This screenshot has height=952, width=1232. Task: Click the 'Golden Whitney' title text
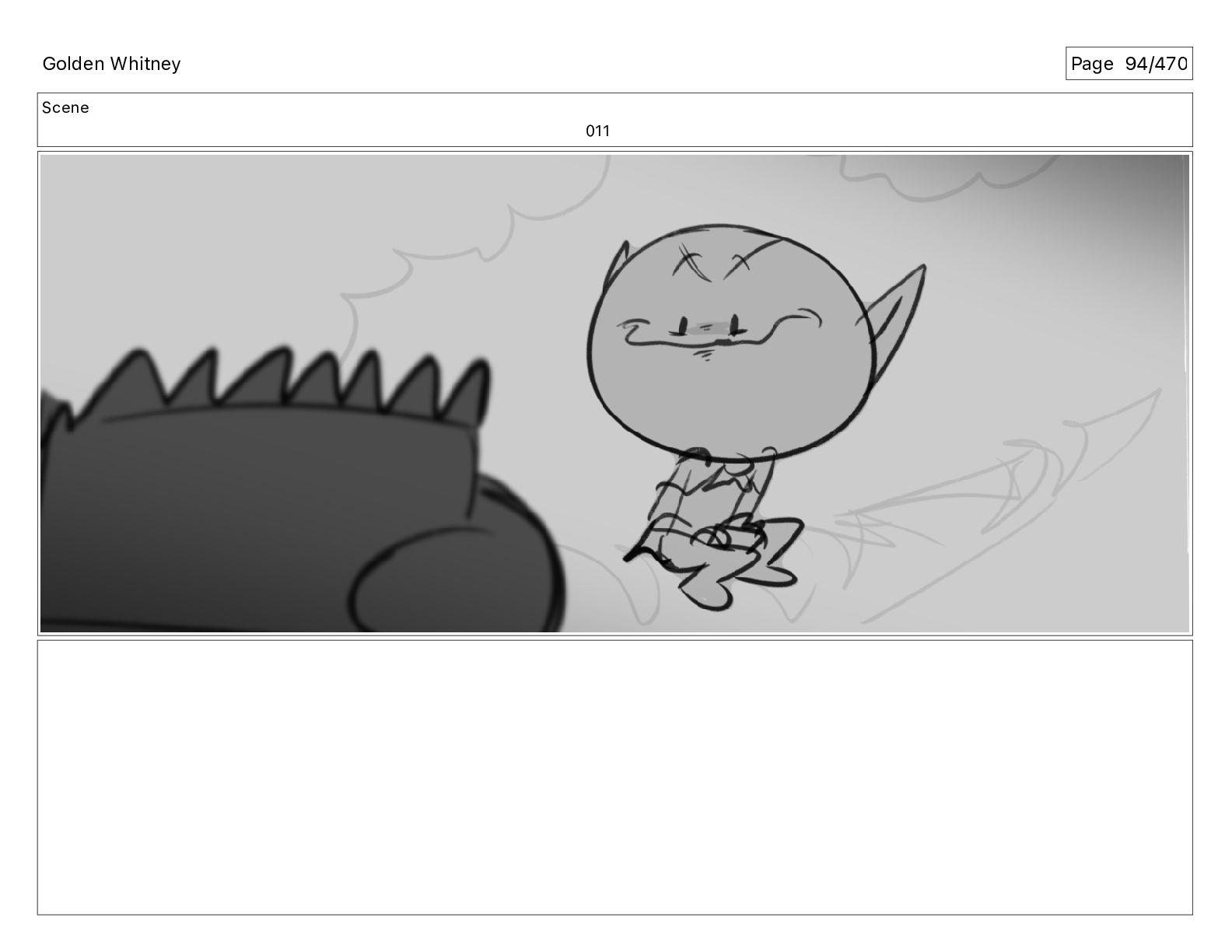(x=111, y=64)
